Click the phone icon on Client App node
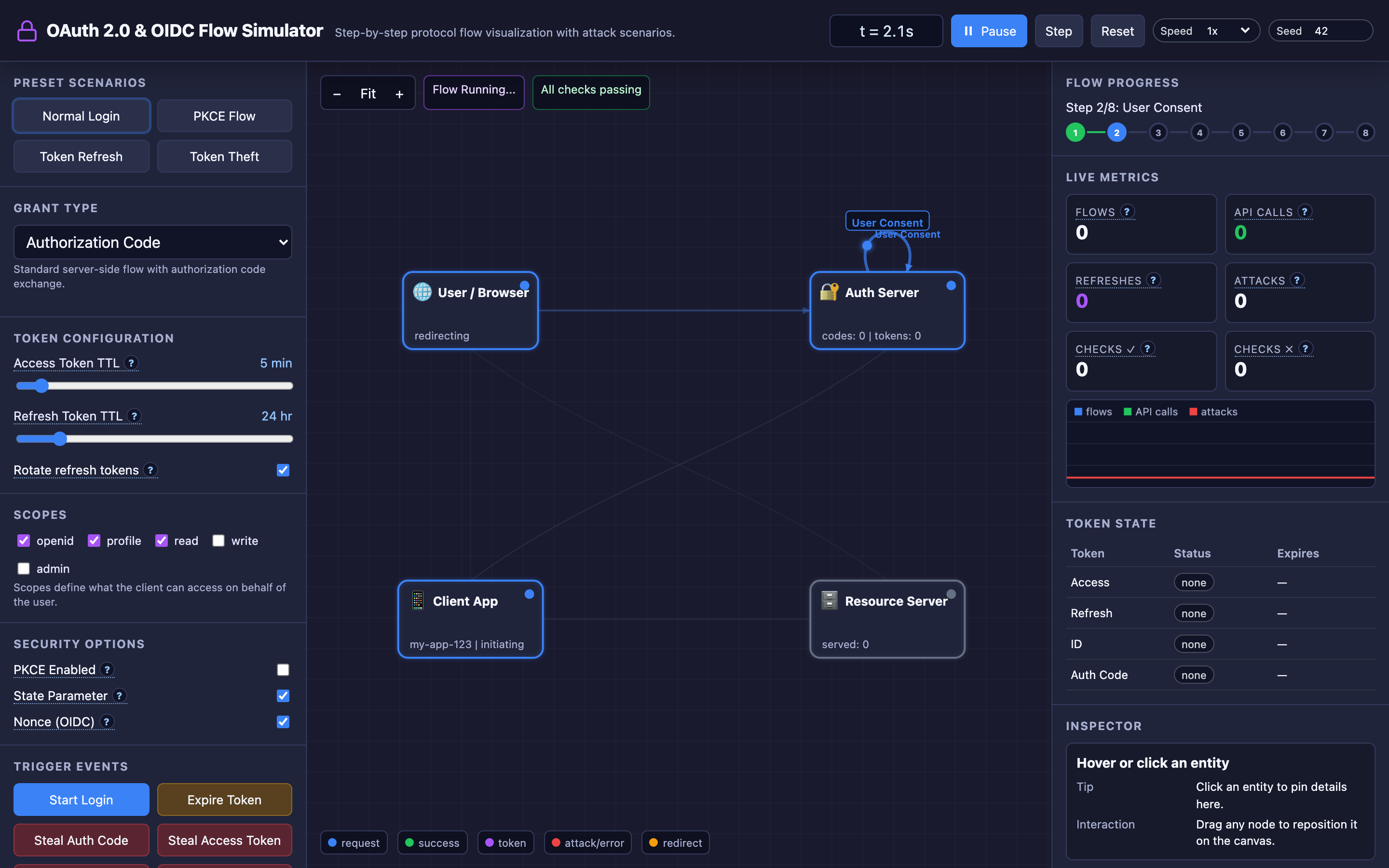This screenshot has width=1389, height=868. 418,600
